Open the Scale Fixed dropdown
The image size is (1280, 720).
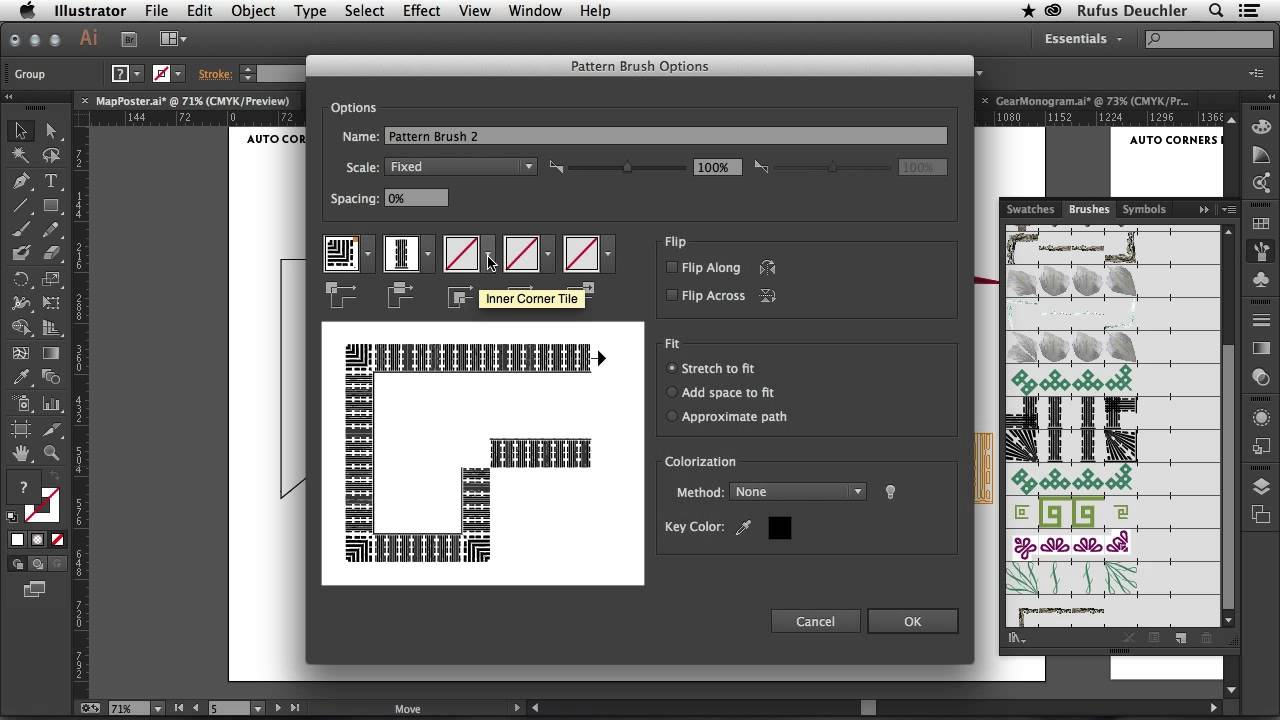pos(461,167)
